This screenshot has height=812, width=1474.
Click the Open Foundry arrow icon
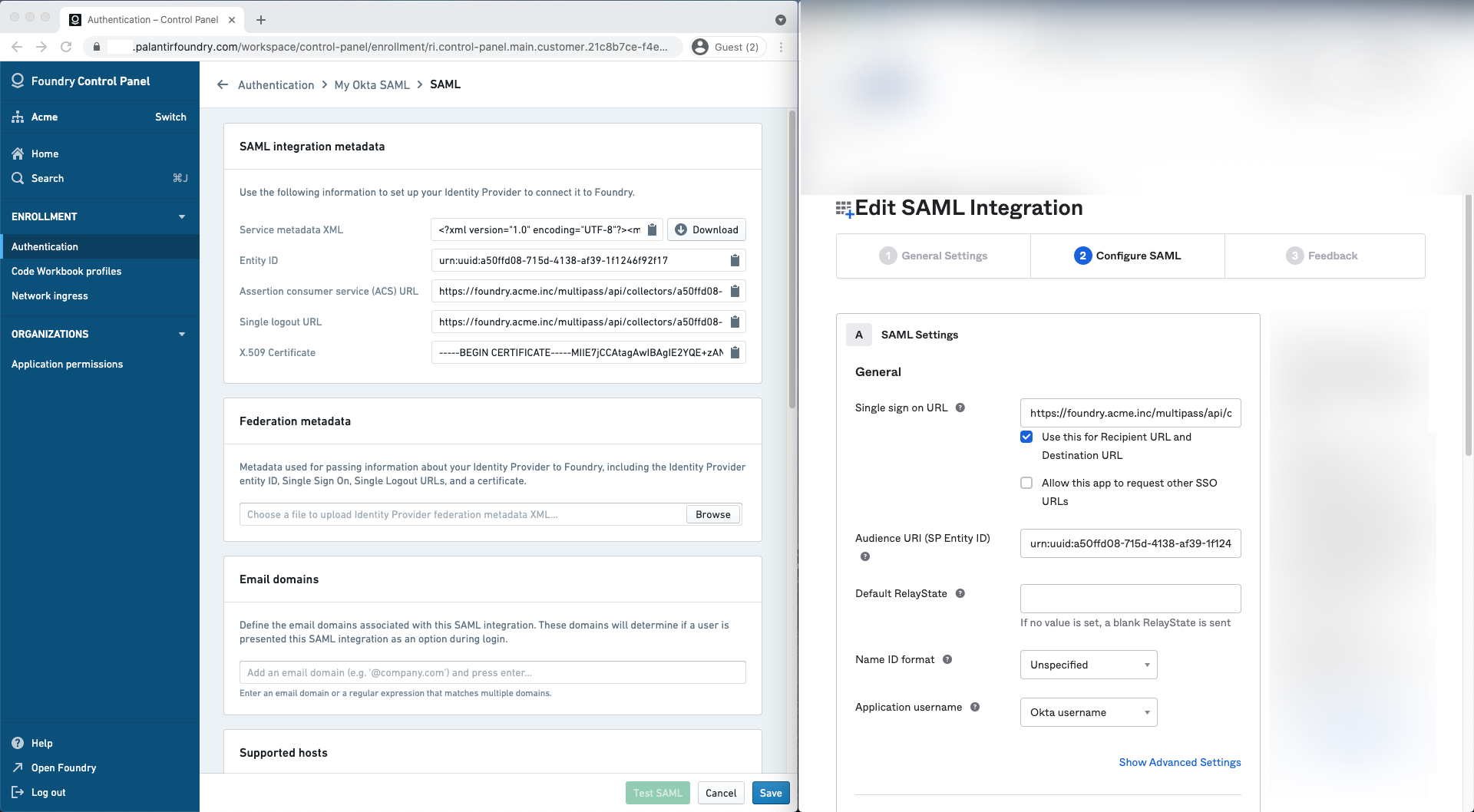pos(18,767)
